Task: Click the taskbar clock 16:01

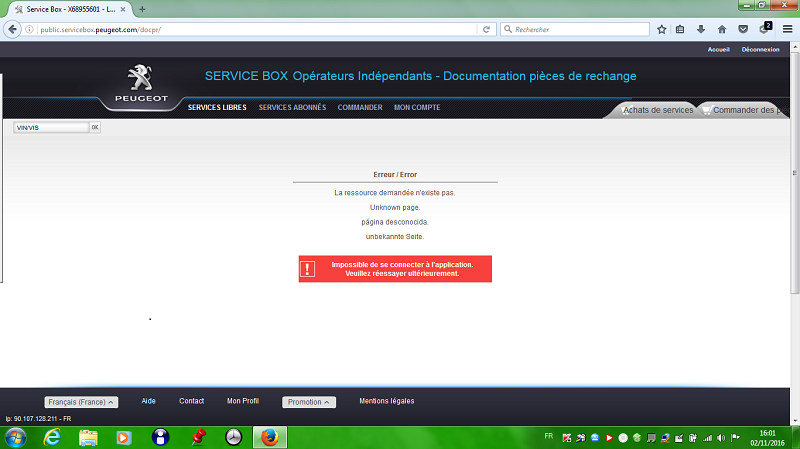Action: coord(767,433)
